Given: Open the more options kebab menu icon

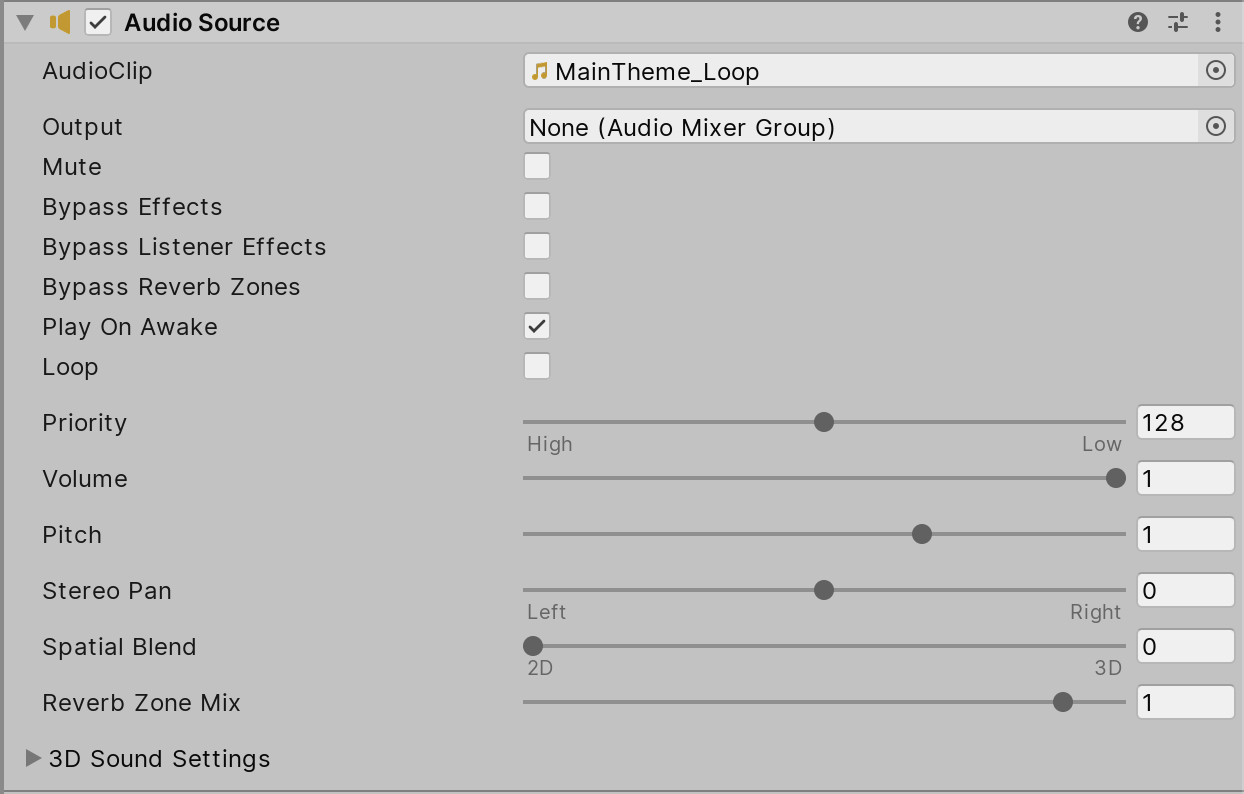Looking at the screenshot, I should pos(1220,21).
